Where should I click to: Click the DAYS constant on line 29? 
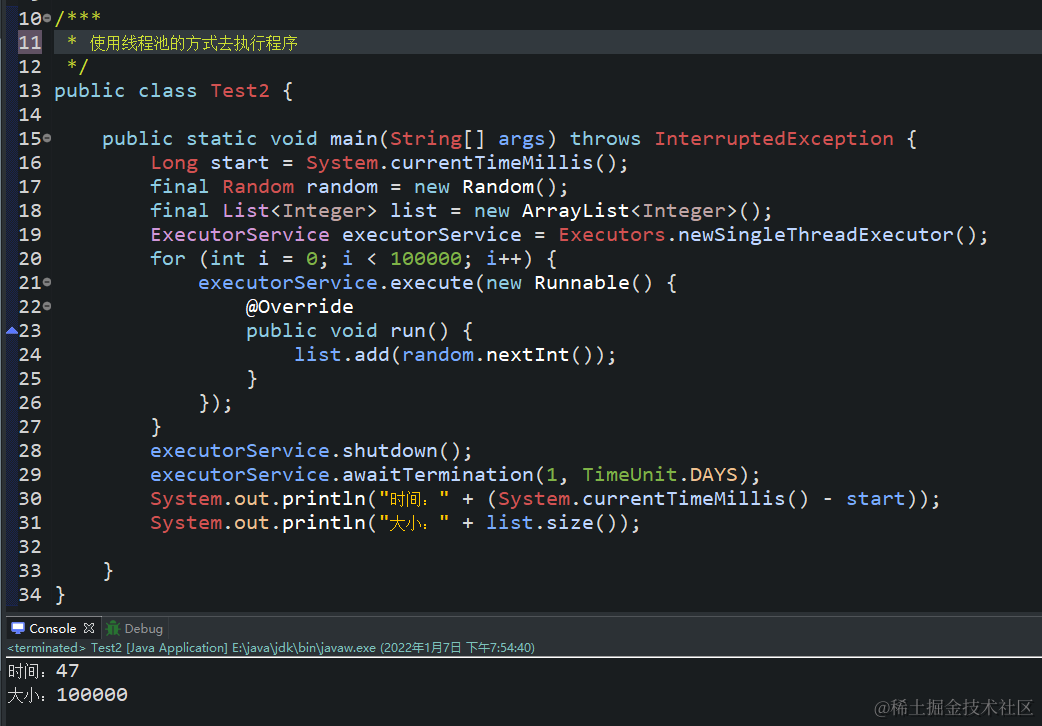714,475
